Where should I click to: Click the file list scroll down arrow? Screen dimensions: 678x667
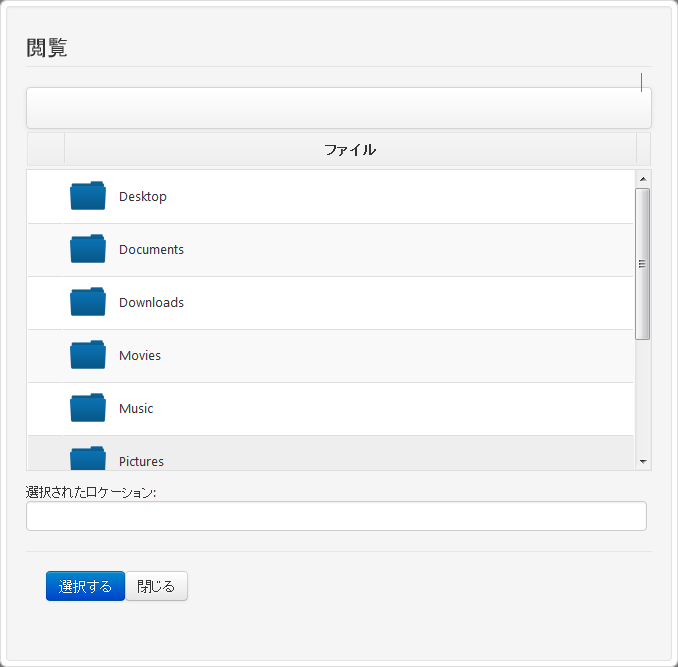coord(643,462)
